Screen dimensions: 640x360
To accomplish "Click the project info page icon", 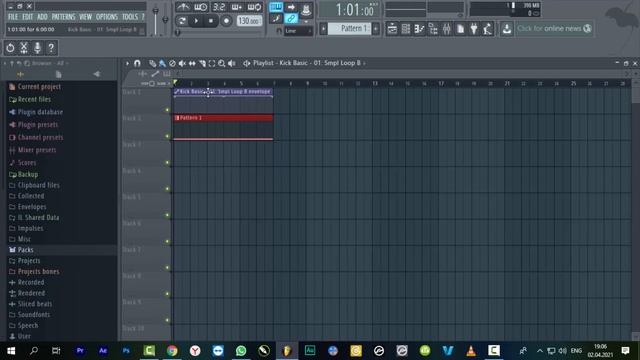I will point(460,29).
